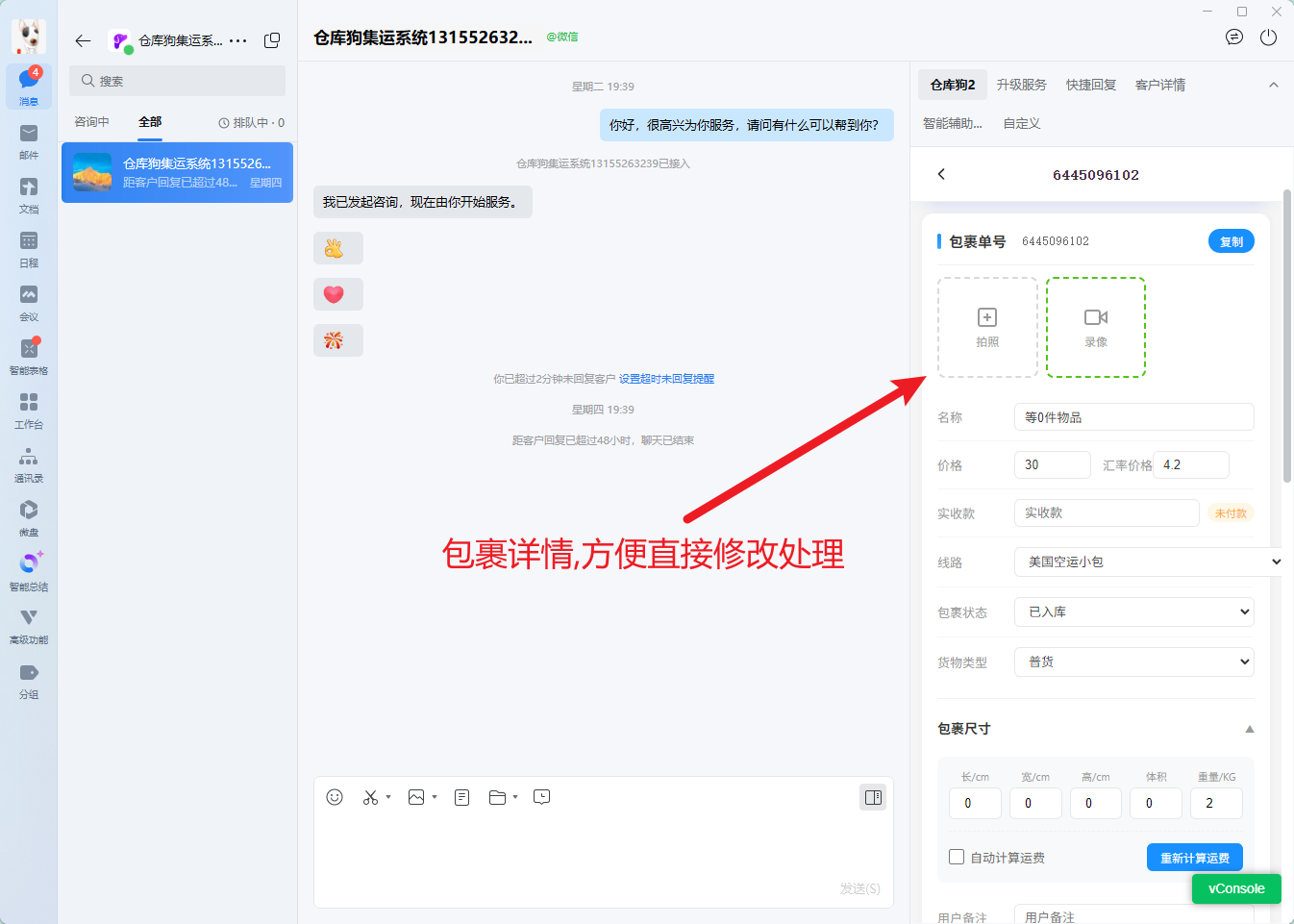This screenshot has width=1294, height=924.
Task: Click the user avatar at top left
Action: coord(29,37)
